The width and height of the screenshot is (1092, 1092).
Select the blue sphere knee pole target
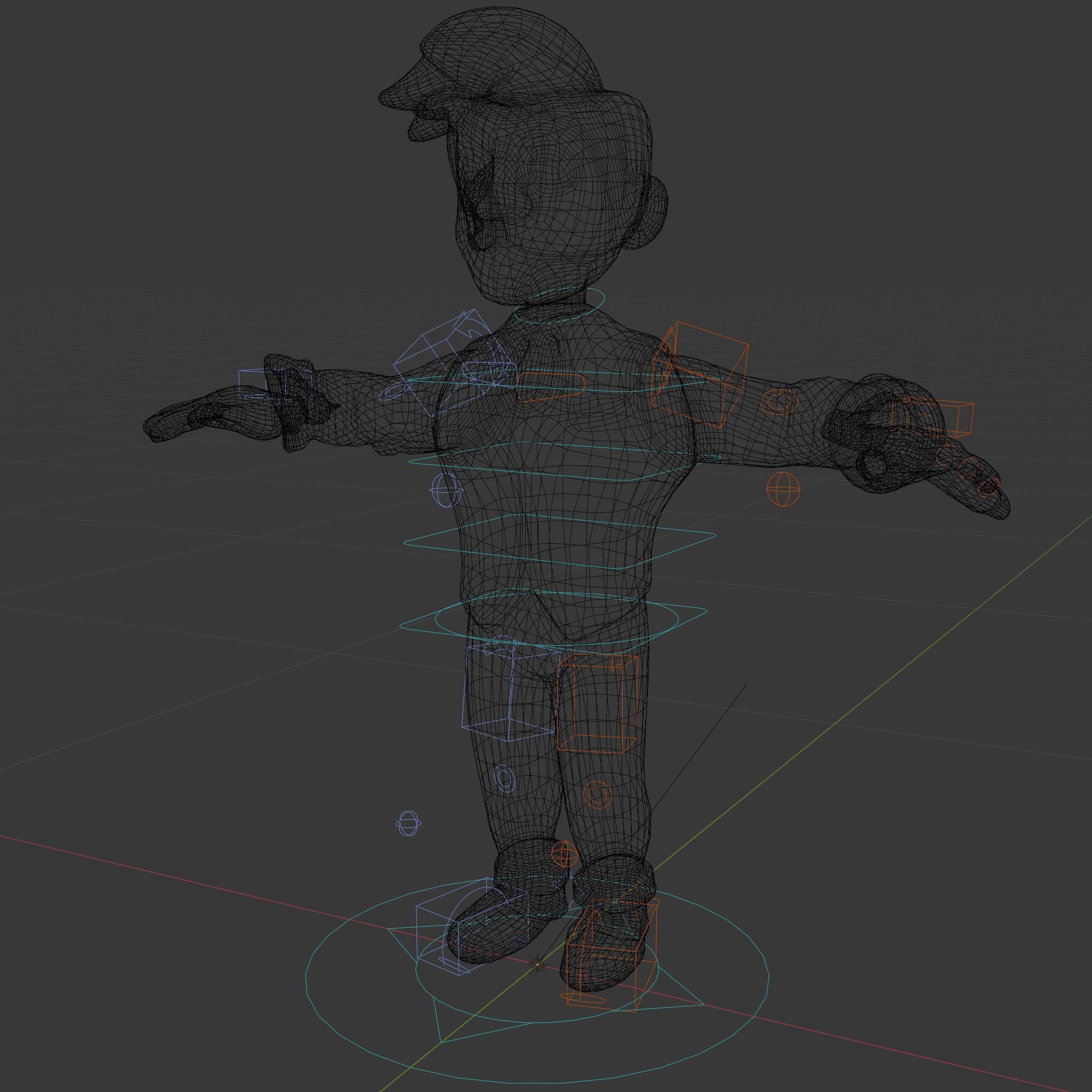pos(408,823)
